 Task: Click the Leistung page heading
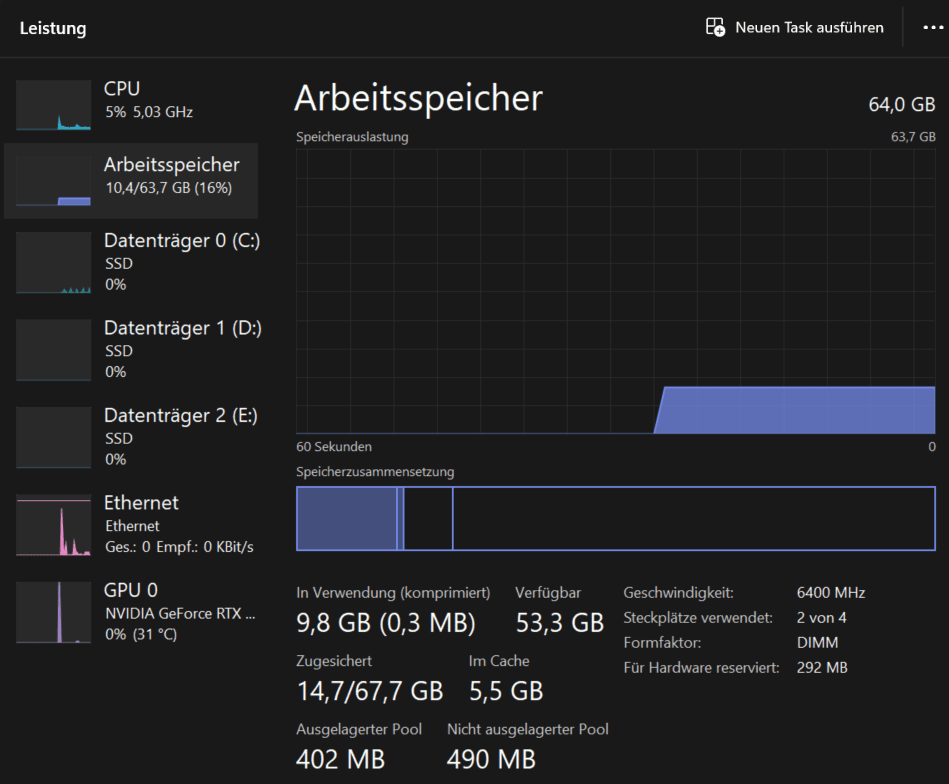coord(53,28)
